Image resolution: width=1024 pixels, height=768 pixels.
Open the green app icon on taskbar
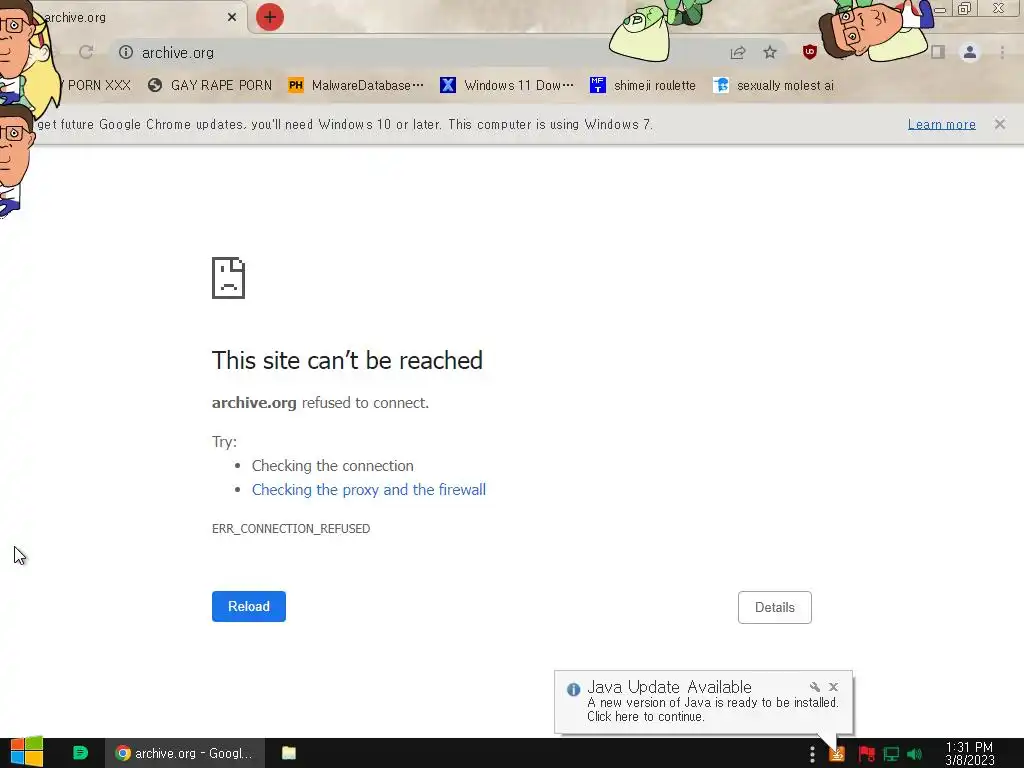click(80, 753)
